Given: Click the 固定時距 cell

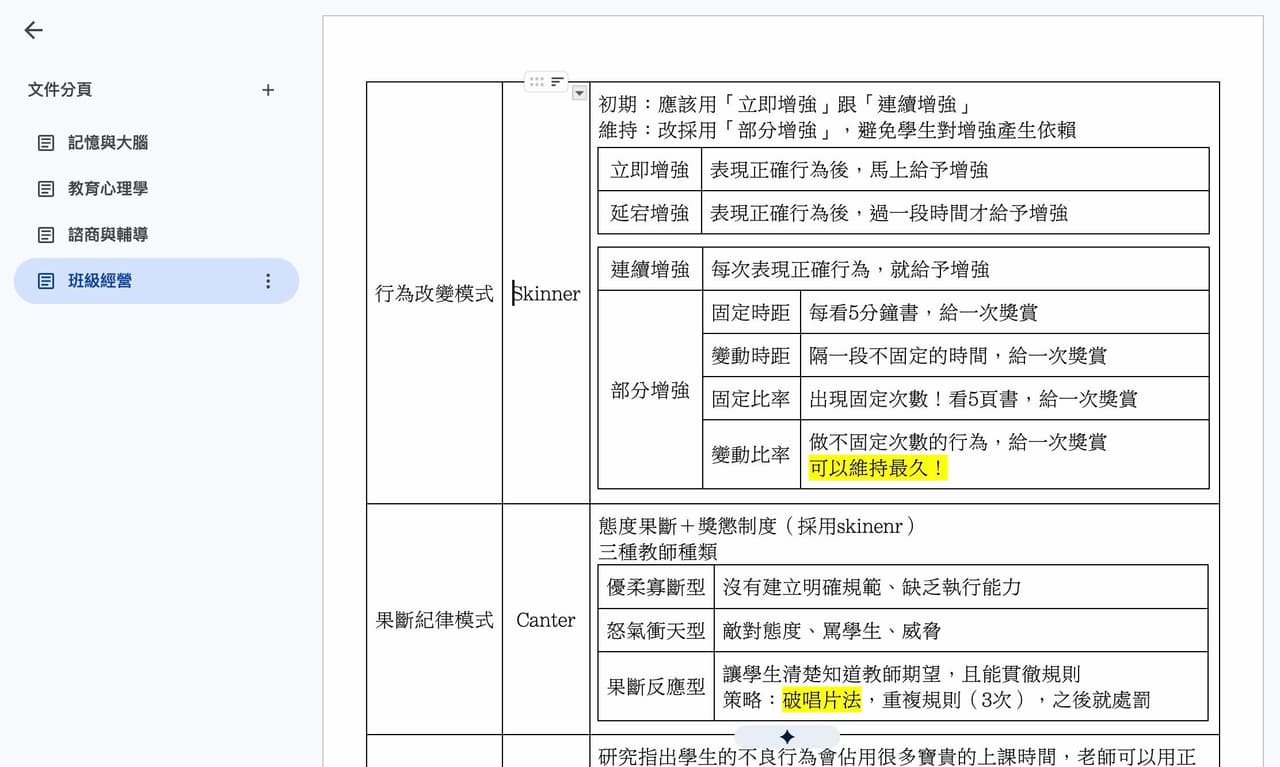Looking at the screenshot, I should 751,312.
